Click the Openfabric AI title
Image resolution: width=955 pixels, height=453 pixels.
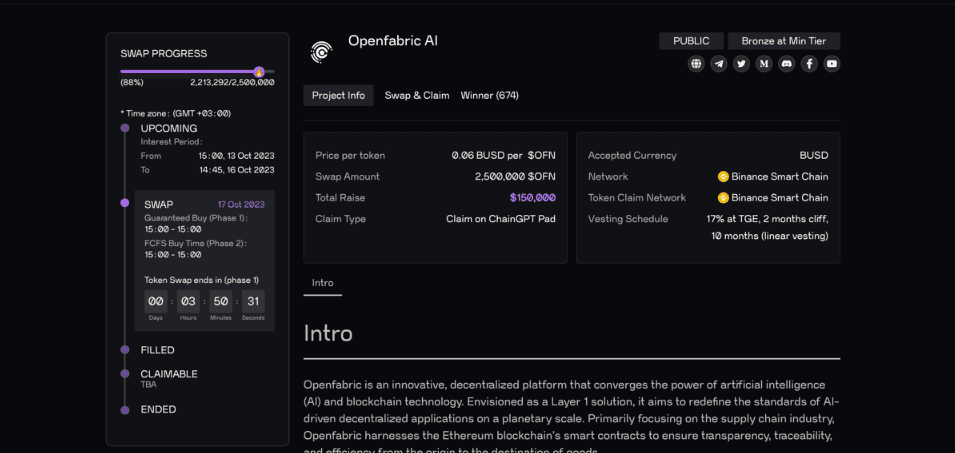pyautogui.click(x=393, y=41)
